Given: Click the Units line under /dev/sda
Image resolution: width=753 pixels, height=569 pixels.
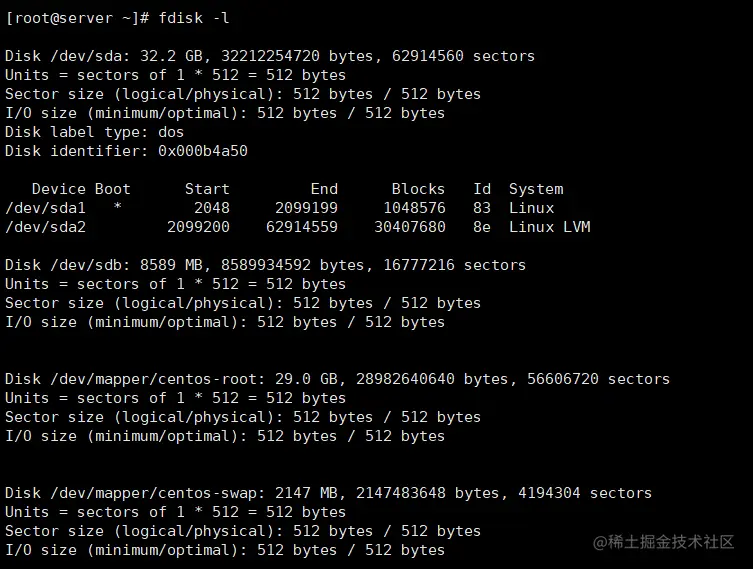Looking at the screenshot, I should (175, 75).
